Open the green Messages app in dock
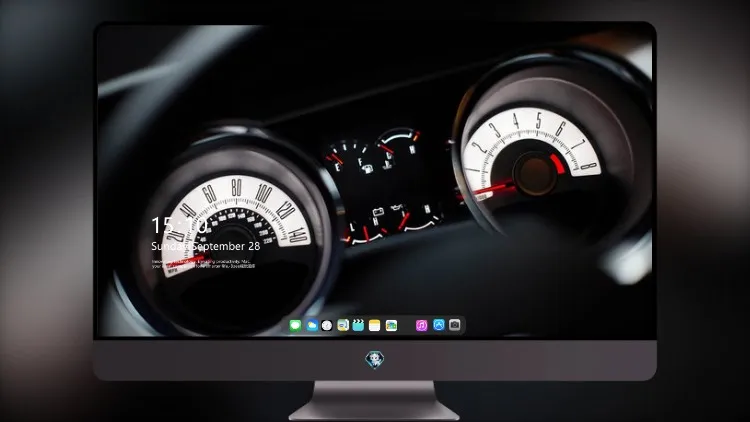This screenshot has width=750, height=422. (x=295, y=325)
